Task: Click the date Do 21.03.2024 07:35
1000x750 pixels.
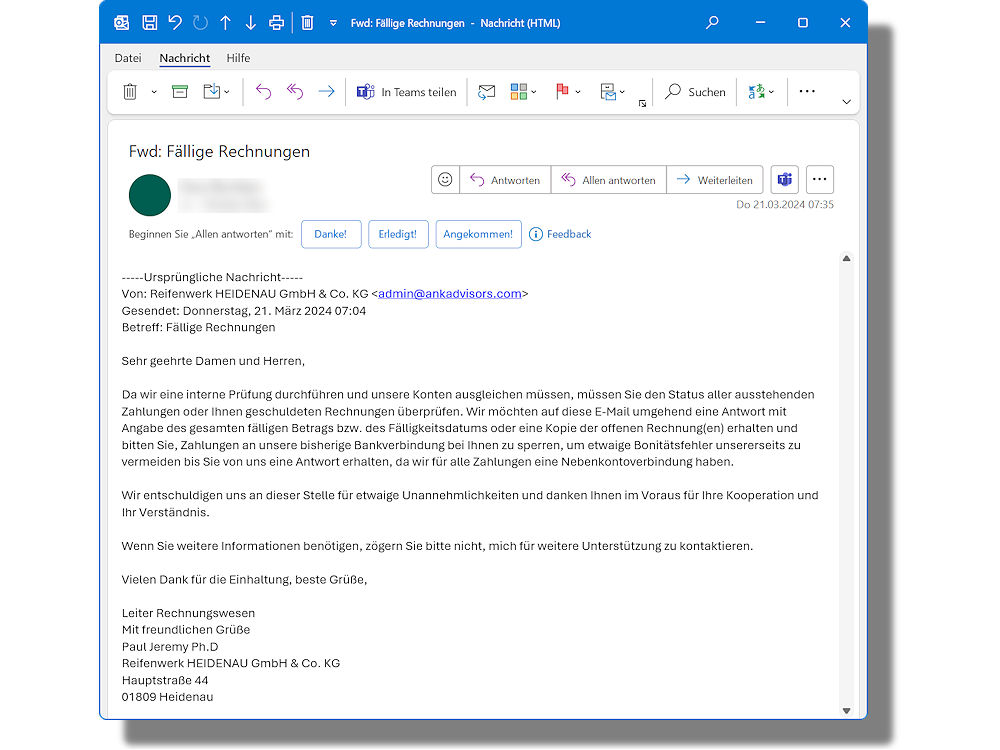Action: pyautogui.click(x=785, y=205)
